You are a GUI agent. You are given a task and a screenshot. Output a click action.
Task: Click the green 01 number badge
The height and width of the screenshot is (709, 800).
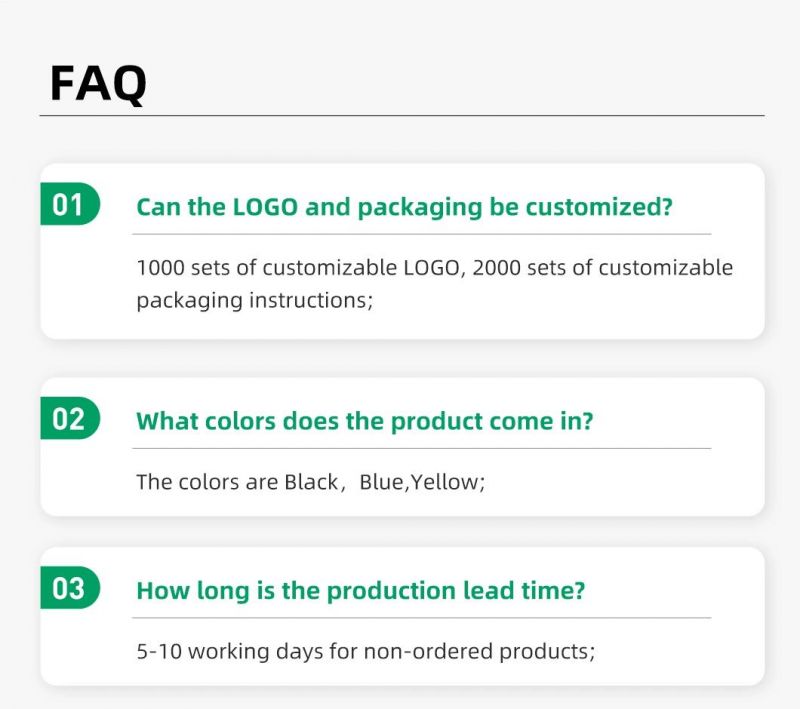tap(70, 204)
